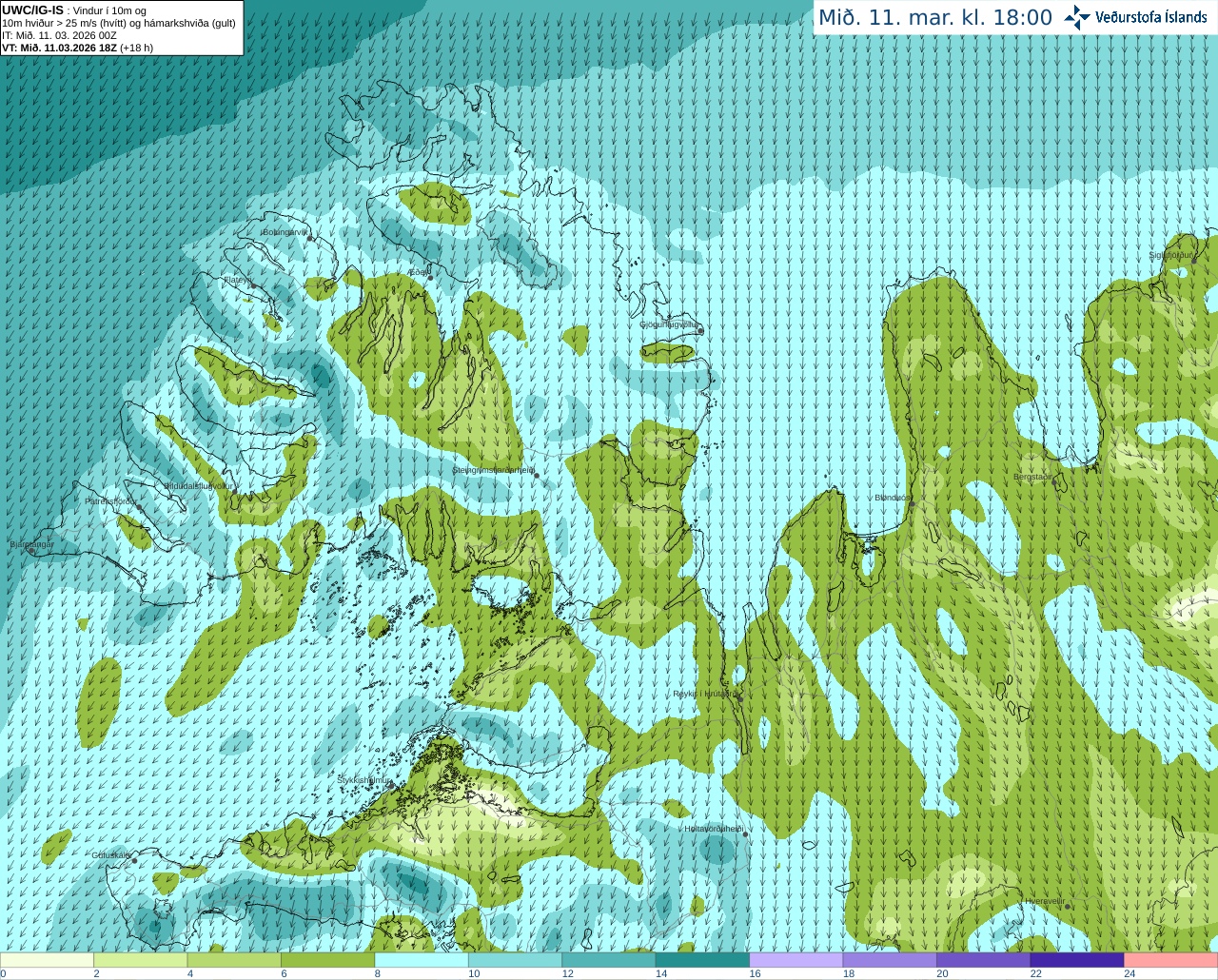Click the Veðurstofa Íslands logo icon
This screenshot has height=980, width=1218.
click(1077, 17)
